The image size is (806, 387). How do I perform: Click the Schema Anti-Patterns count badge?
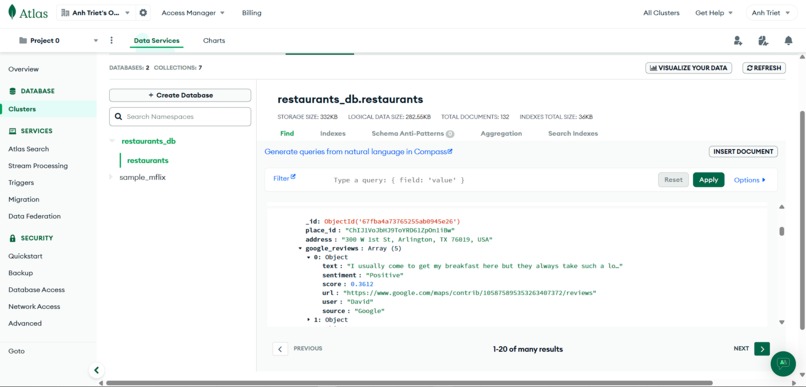tap(450, 134)
